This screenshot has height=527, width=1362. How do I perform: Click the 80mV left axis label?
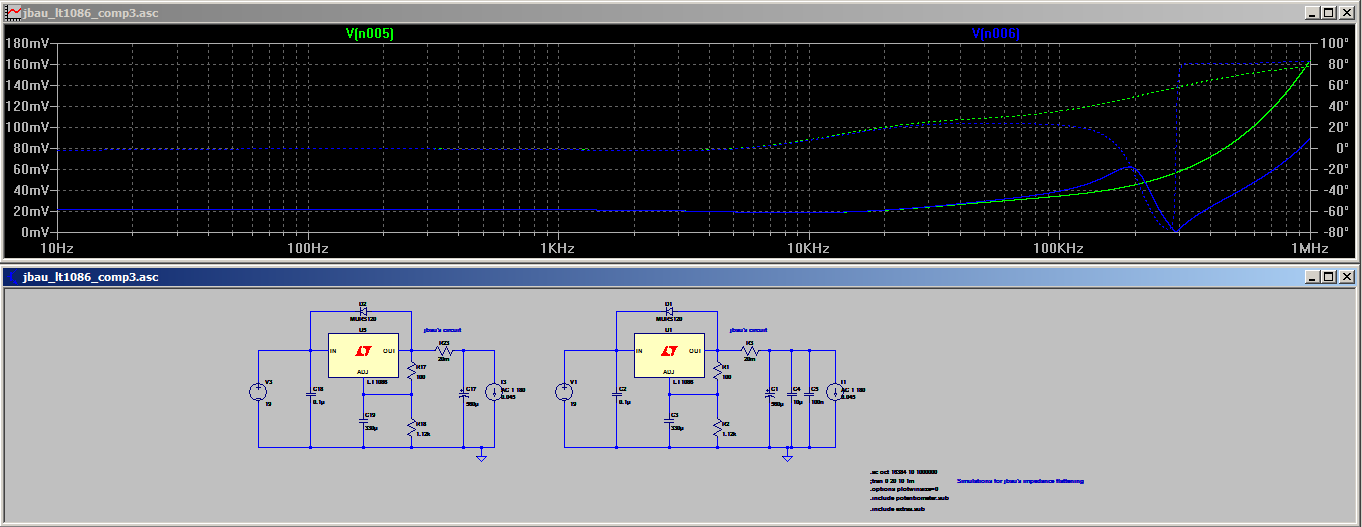click(x=30, y=148)
